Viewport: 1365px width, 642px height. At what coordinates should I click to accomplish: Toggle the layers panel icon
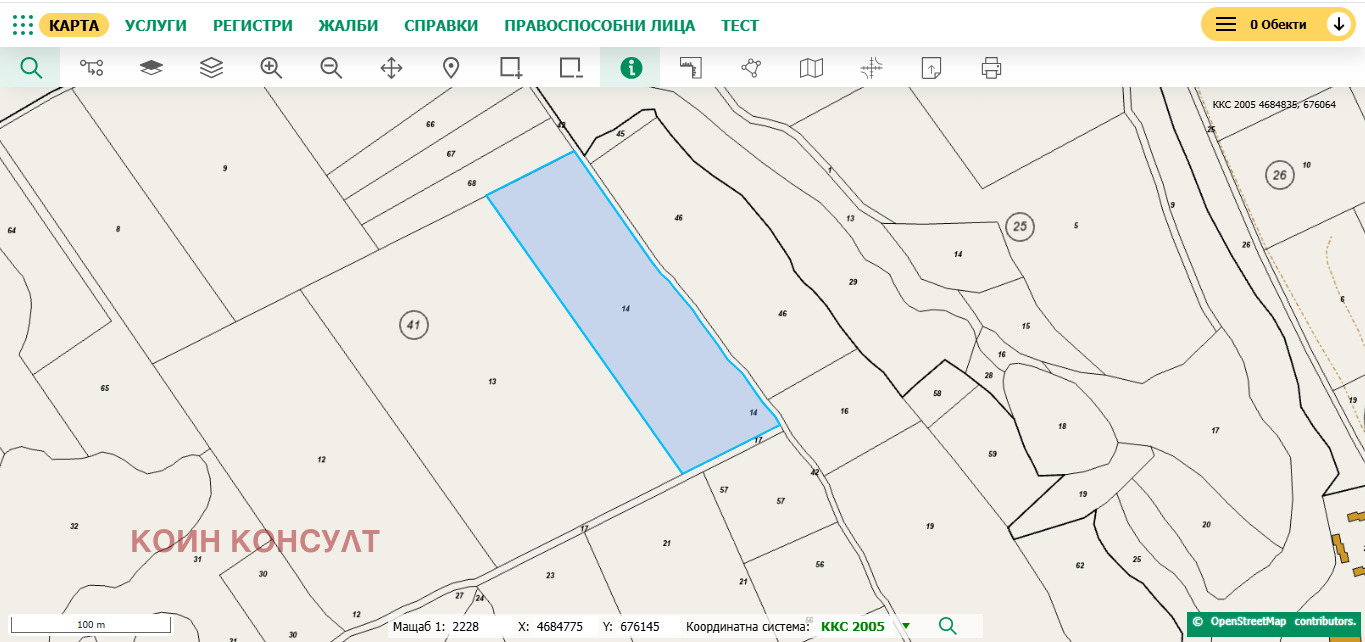coord(150,68)
